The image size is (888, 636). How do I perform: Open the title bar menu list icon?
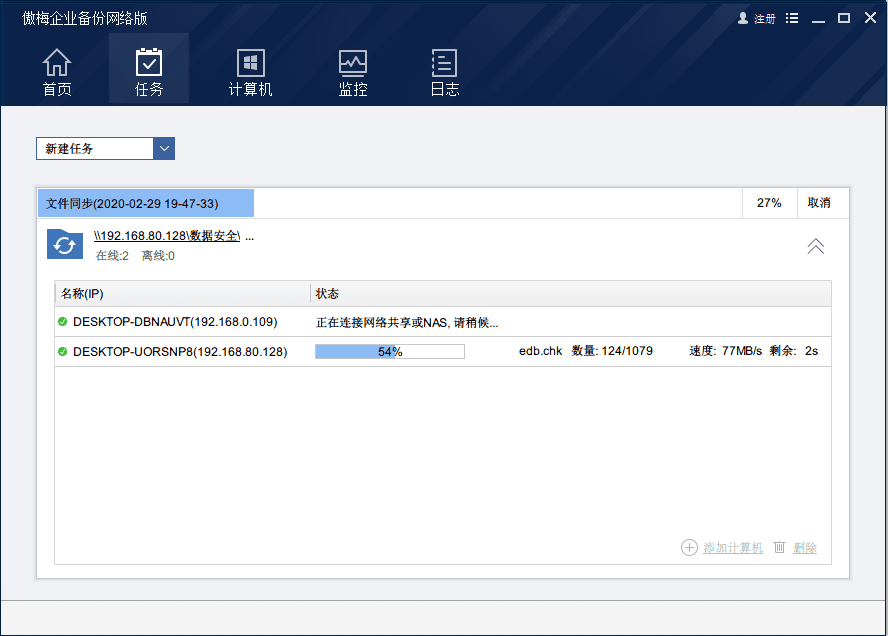click(792, 19)
